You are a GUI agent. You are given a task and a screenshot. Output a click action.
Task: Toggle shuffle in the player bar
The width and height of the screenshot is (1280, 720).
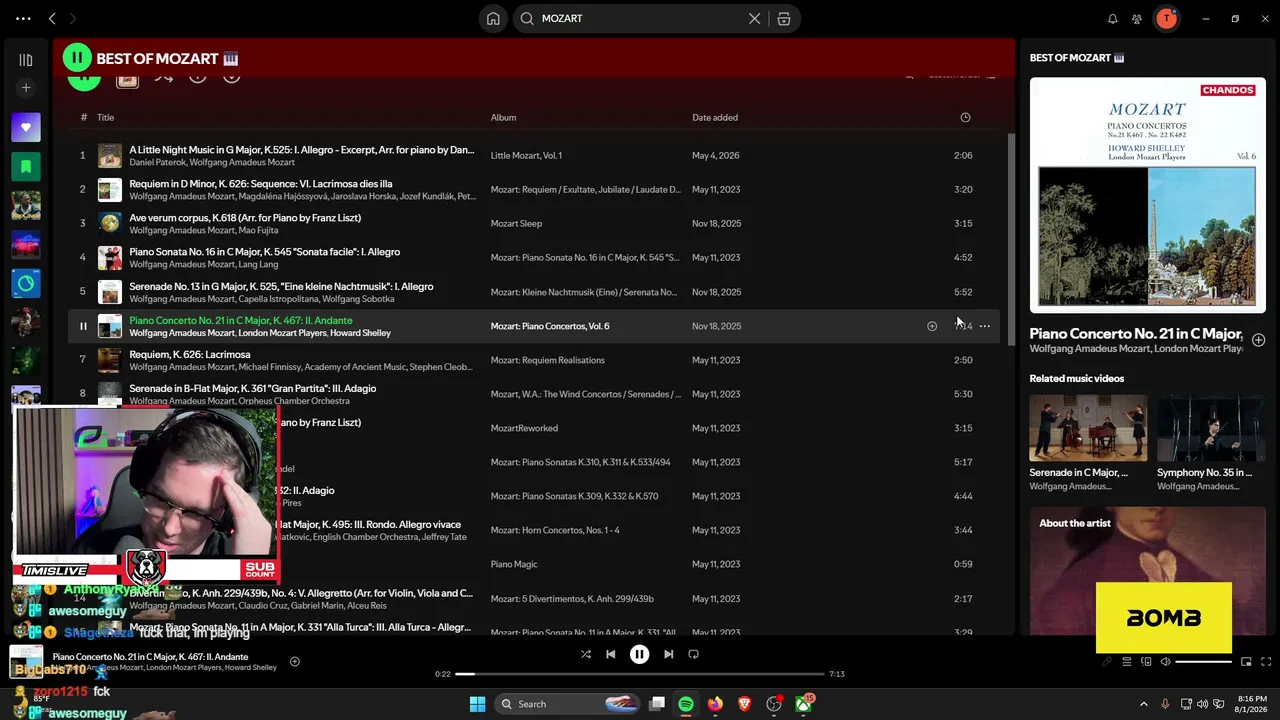tap(586, 654)
